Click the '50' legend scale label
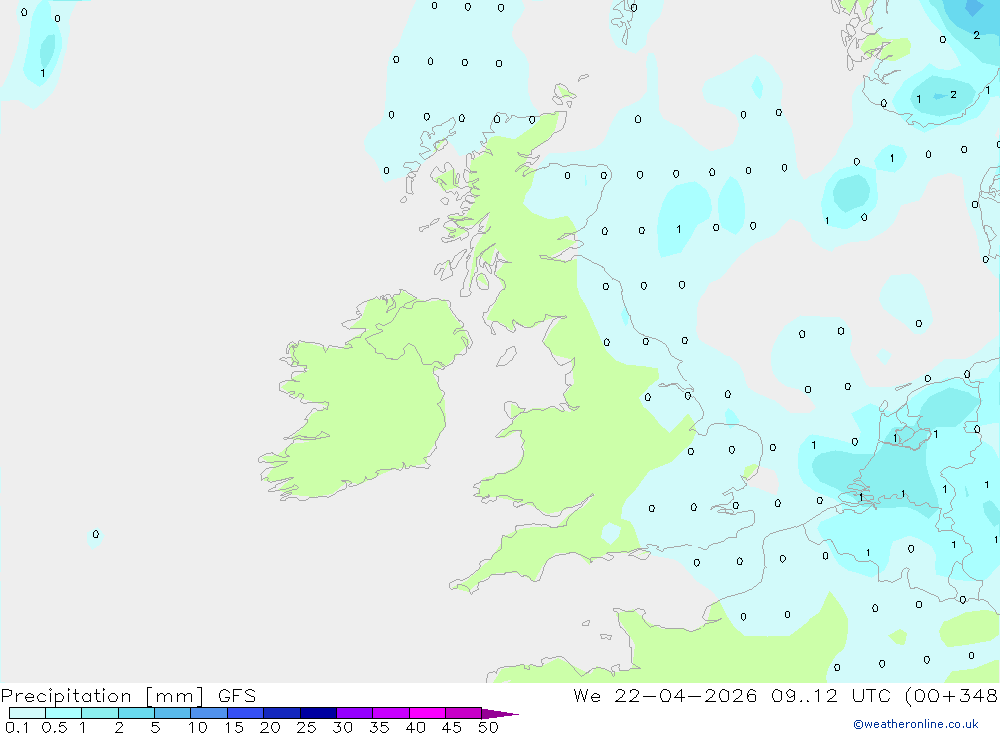Image resolution: width=1000 pixels, height=733 pixels. 488,727
